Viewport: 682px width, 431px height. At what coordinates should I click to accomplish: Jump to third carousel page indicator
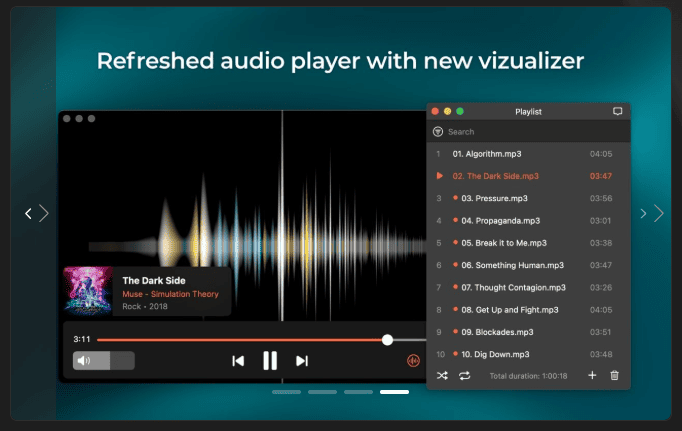(358, 392)
